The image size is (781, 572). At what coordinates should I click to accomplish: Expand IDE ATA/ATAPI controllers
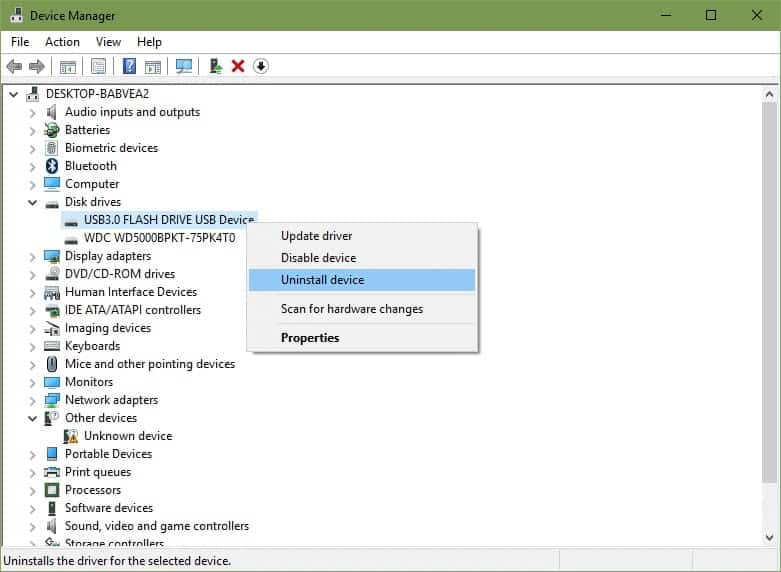[x=32, y=310]
